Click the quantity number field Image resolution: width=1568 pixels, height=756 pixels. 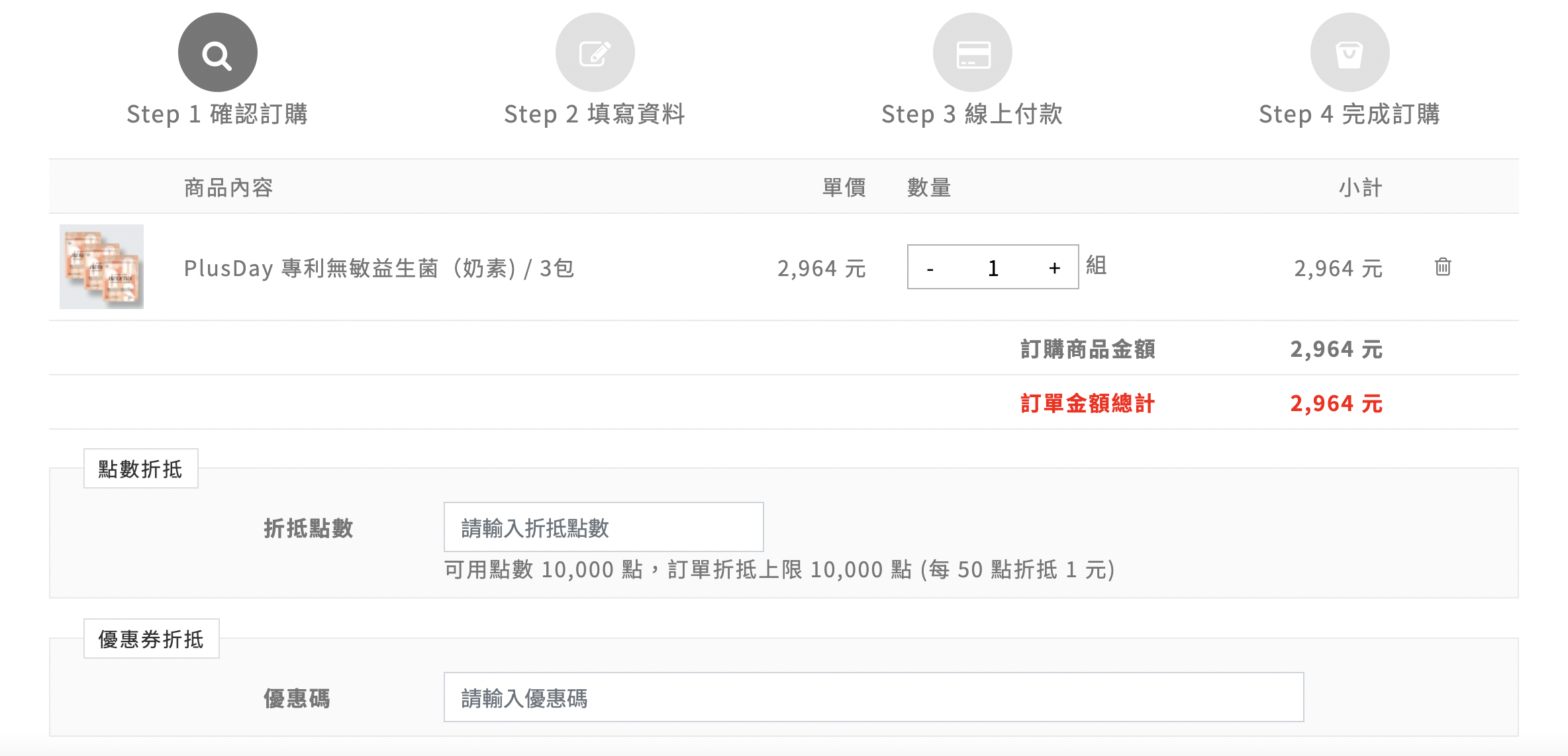pos(993,268)
